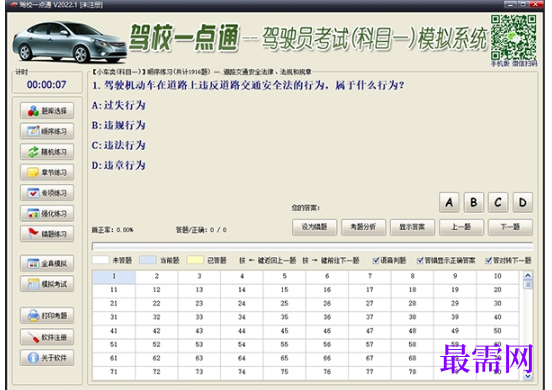The image size is (552, 390).
Task: Click the answer progress bar
Action: [x=312, y=246]
